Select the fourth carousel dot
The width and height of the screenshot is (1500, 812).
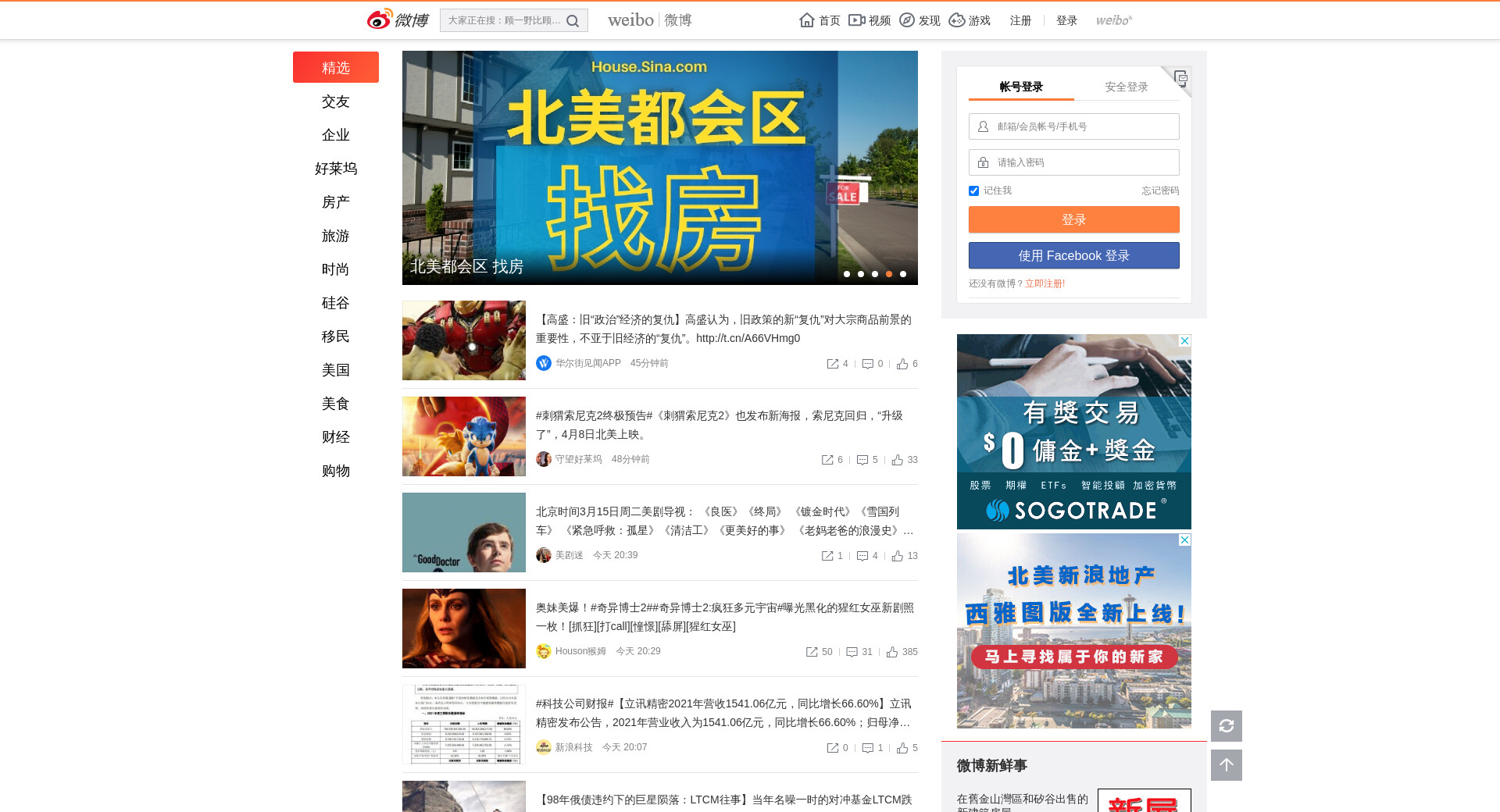point(889,274)
